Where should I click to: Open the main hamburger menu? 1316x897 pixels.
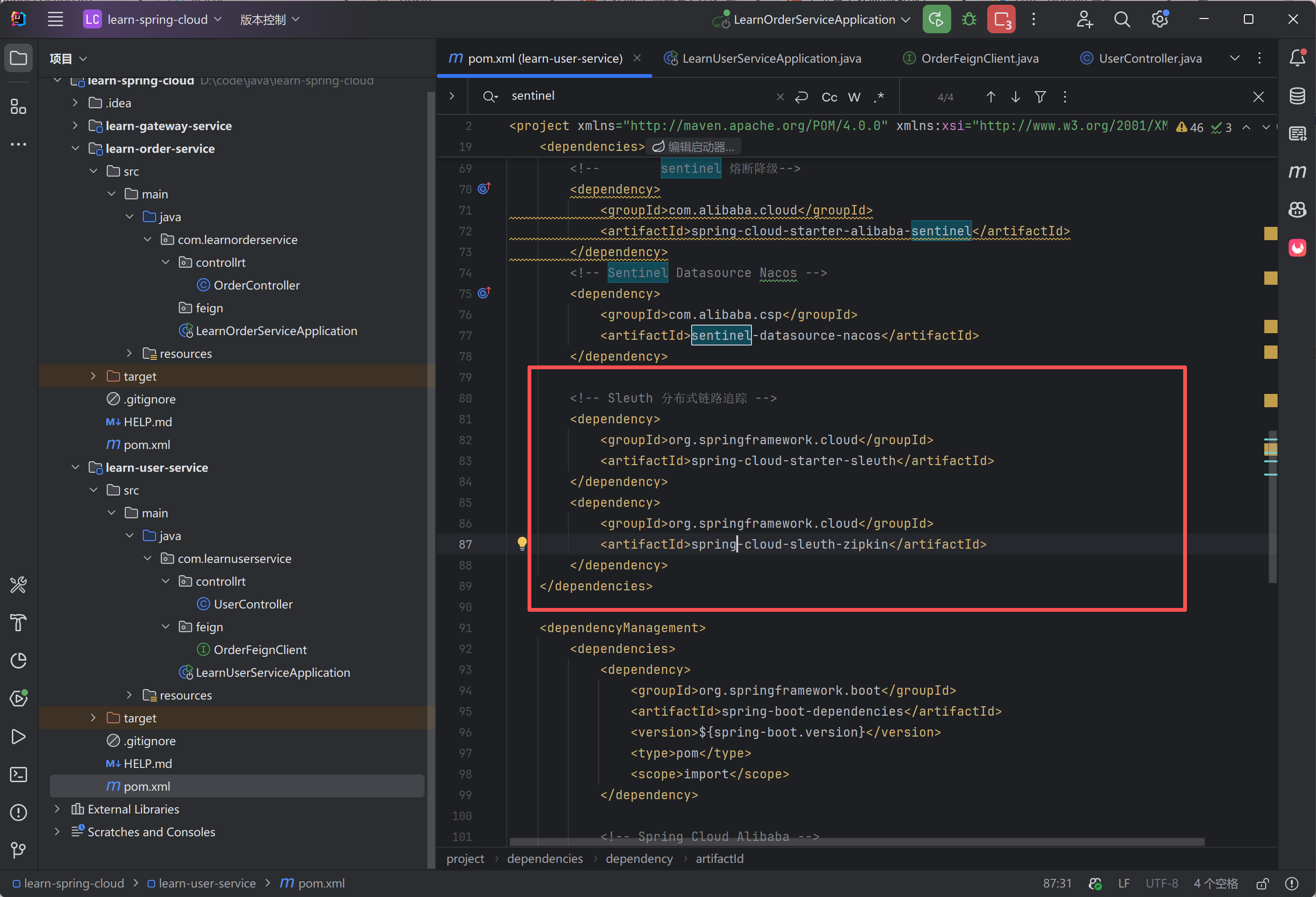55,19
